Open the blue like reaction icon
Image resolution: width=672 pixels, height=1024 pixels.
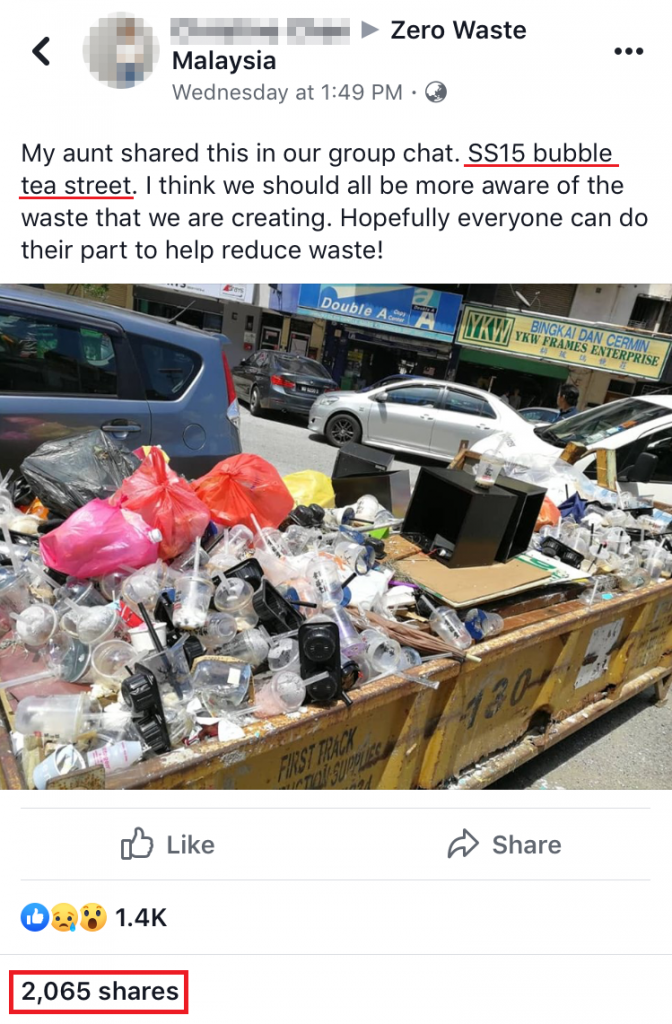pos(35,918)
